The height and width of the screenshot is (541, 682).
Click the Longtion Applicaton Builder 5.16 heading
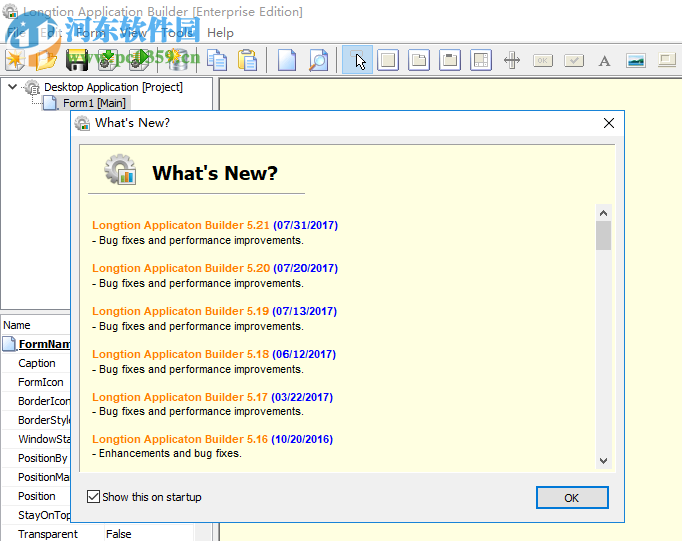[180, 439]
